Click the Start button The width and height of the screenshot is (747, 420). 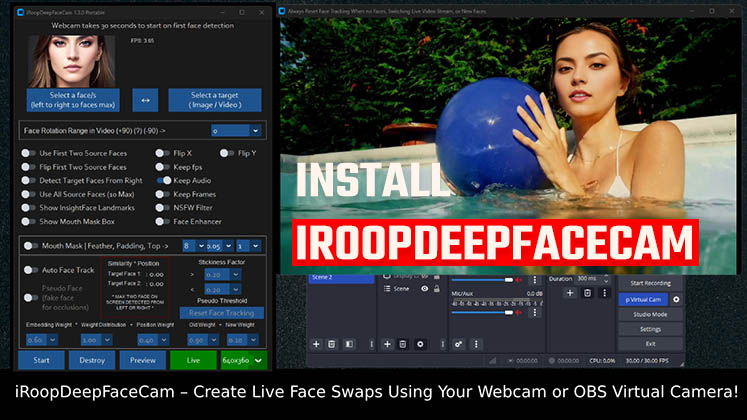[41, 360]
